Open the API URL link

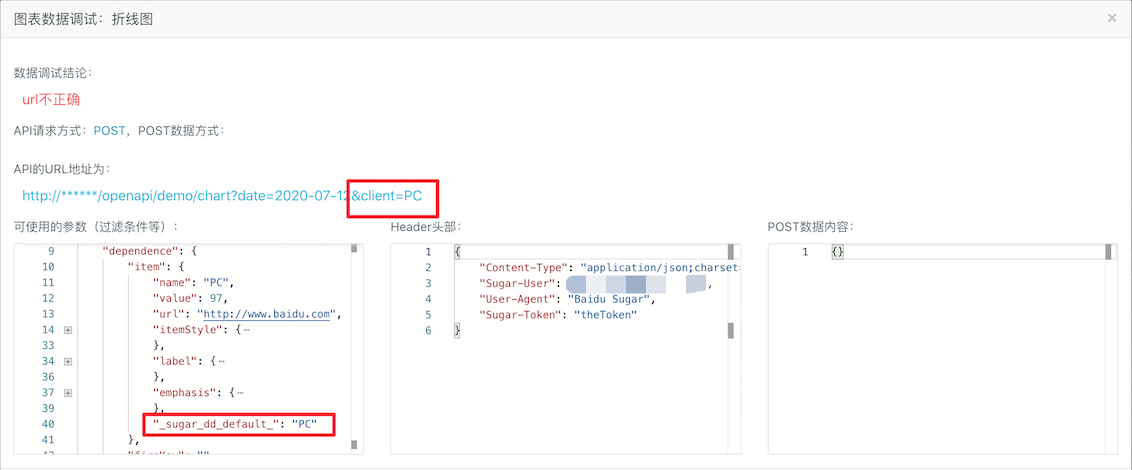(222, 196)
